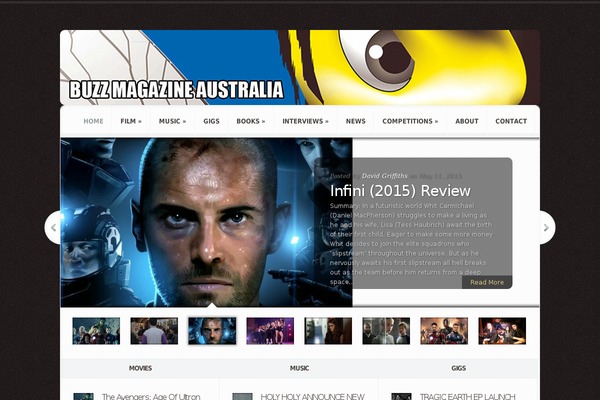This screenshot has height=400, width=600.
Task: Click the Avengers article small thumbnail
Action: [83, 397]
